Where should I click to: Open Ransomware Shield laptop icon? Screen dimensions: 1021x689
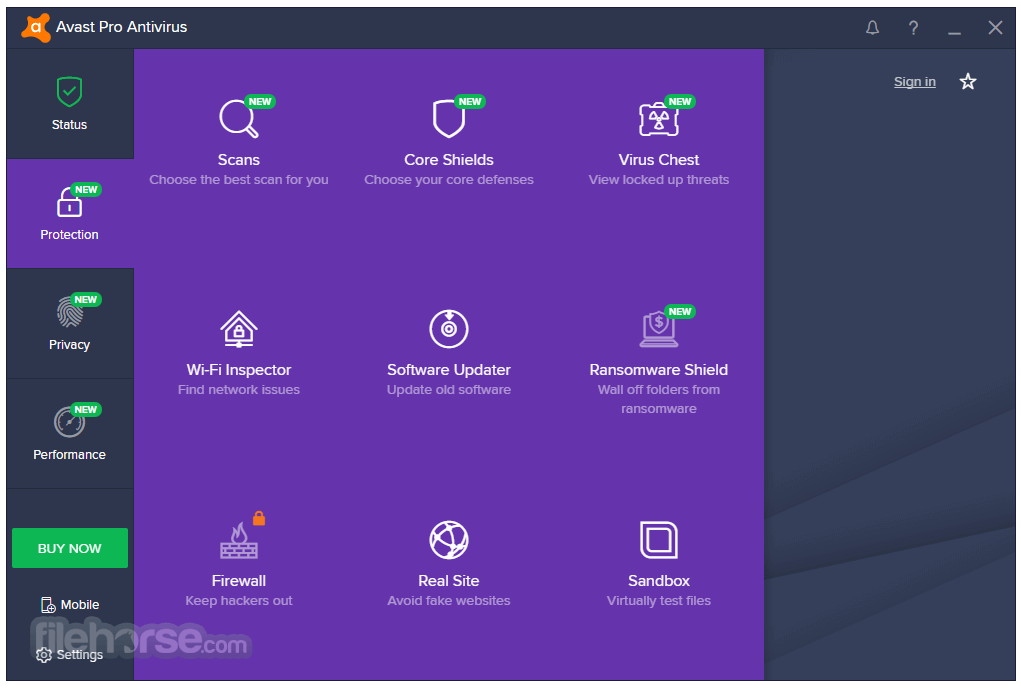(x=658, y=329)
